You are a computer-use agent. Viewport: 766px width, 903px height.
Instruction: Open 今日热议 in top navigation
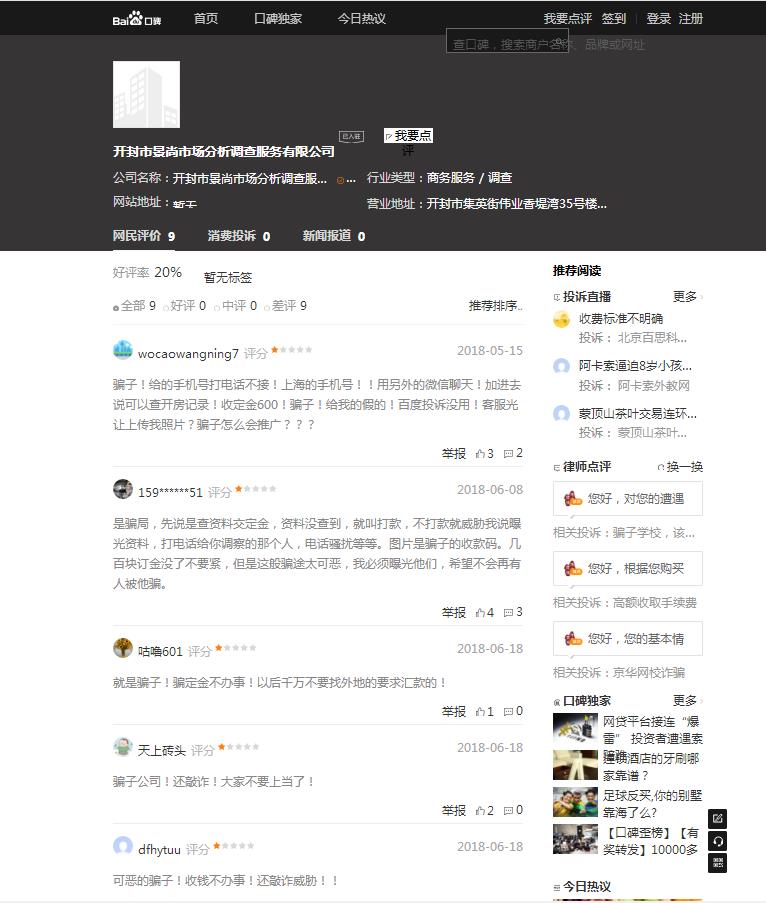click(361, 18)
